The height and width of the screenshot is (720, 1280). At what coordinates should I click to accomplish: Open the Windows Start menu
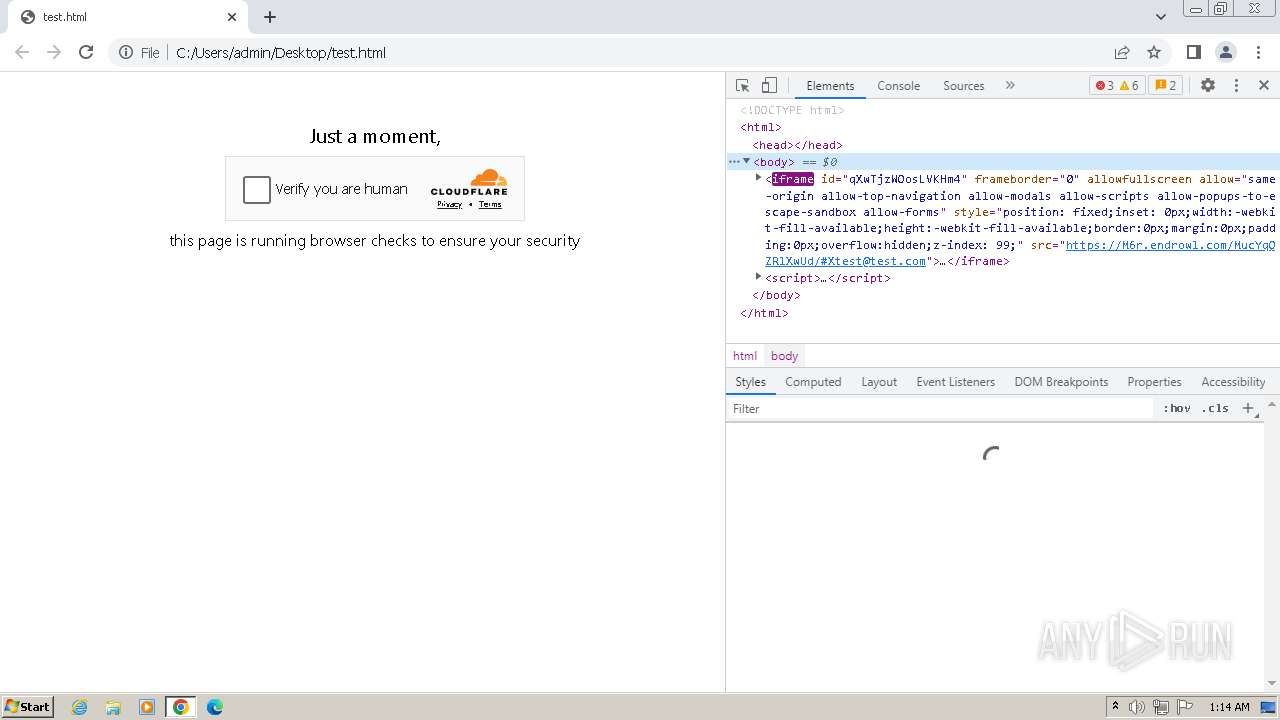[27, 707]
